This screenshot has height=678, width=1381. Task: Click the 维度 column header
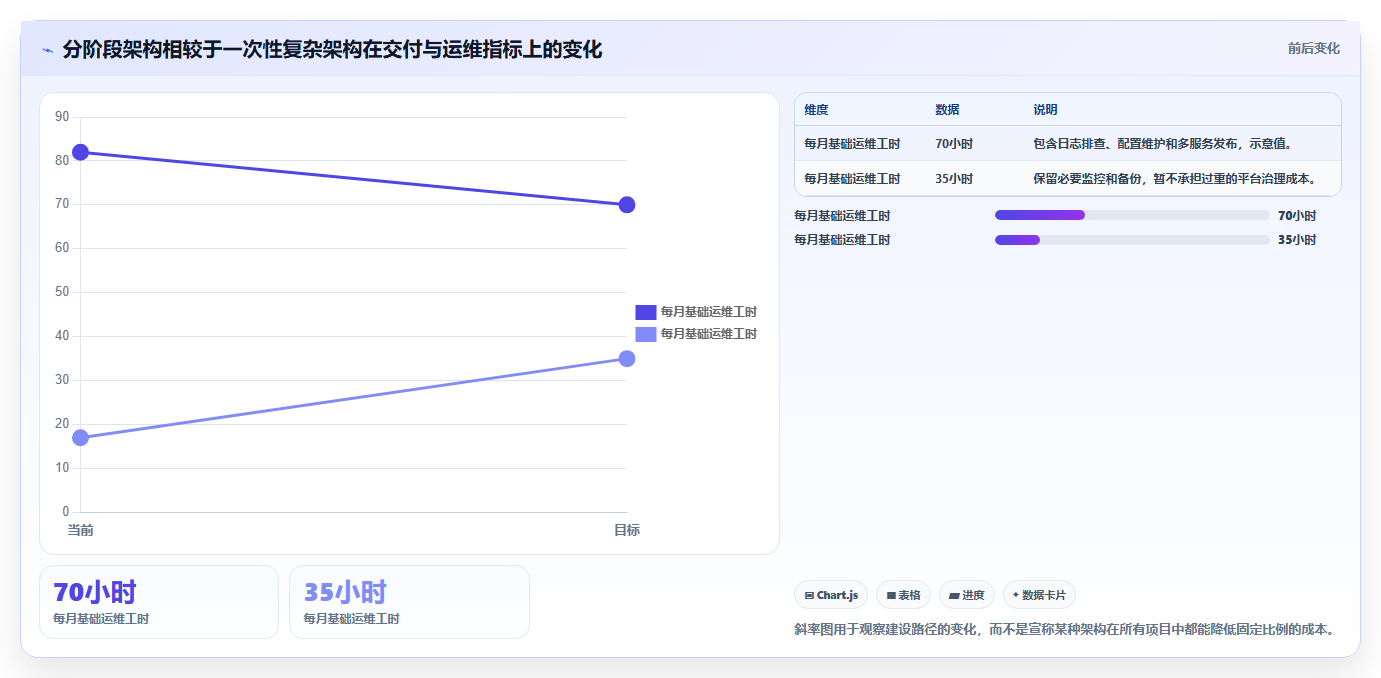[816, 110]
